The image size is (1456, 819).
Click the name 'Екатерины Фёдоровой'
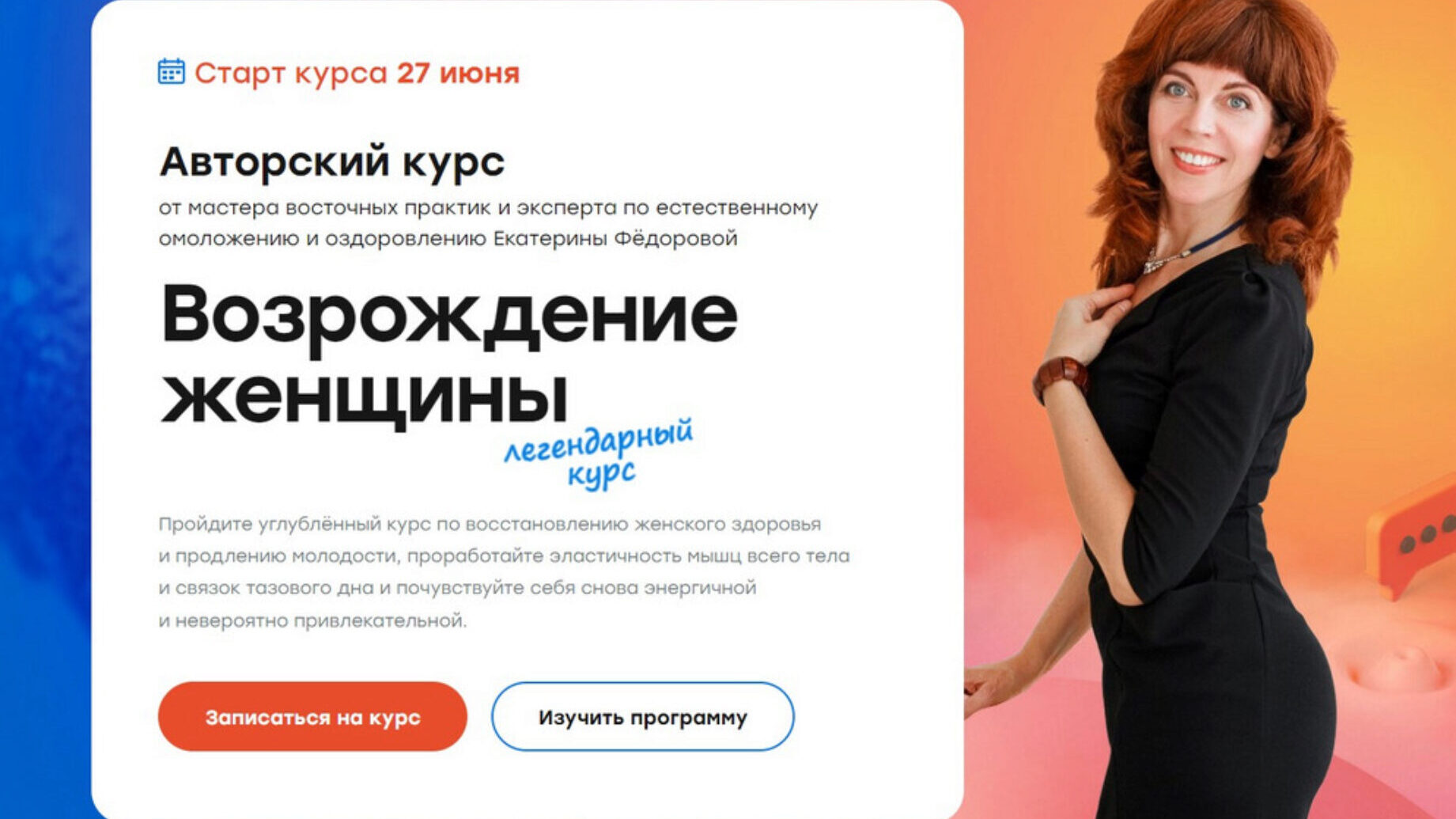615,238
